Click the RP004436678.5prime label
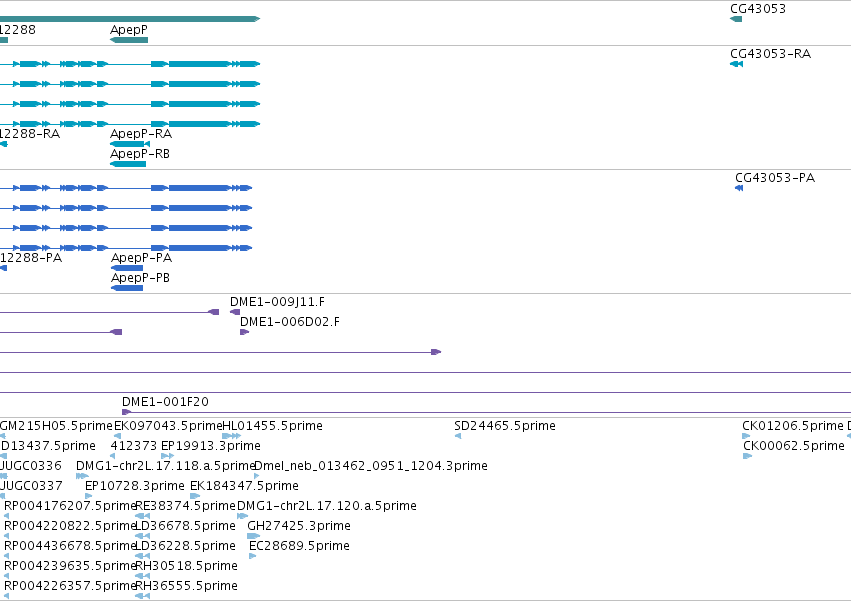 tap(70, 546)
